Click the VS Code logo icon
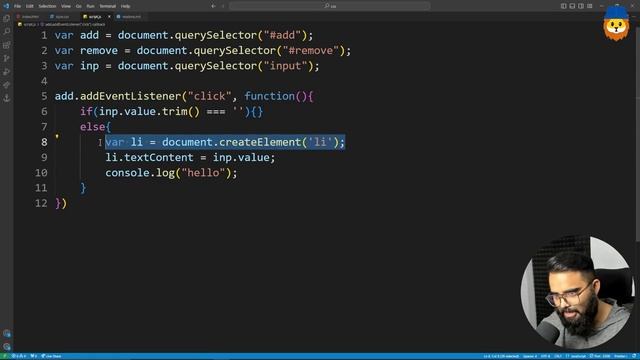This screenshot has height=360, width=640. pos(6,6)
